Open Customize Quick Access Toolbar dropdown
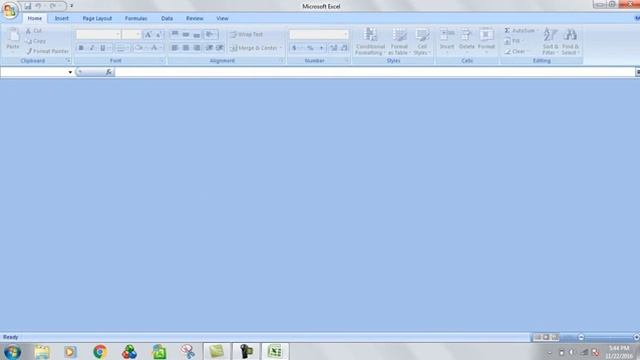640x360 pixels. (x=71, y=6)
